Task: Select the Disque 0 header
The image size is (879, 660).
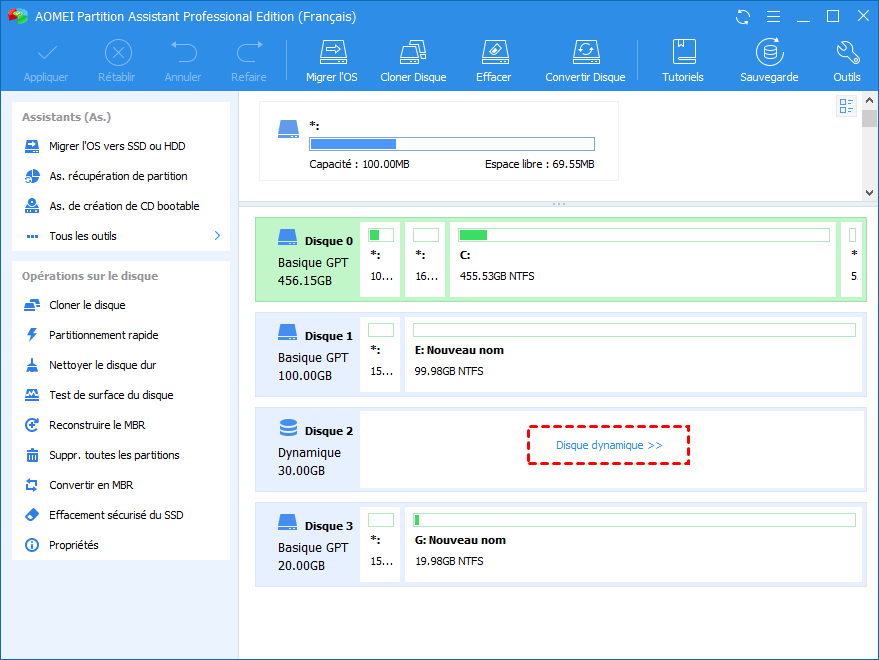Action: click(x=308, y=260)
